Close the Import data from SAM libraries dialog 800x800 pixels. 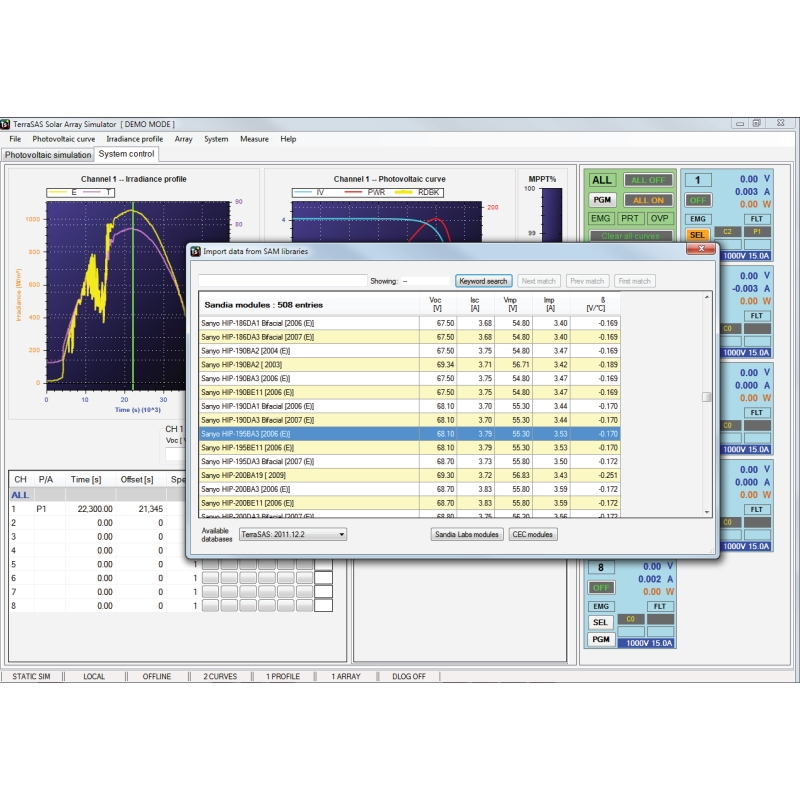pos(701,248)
